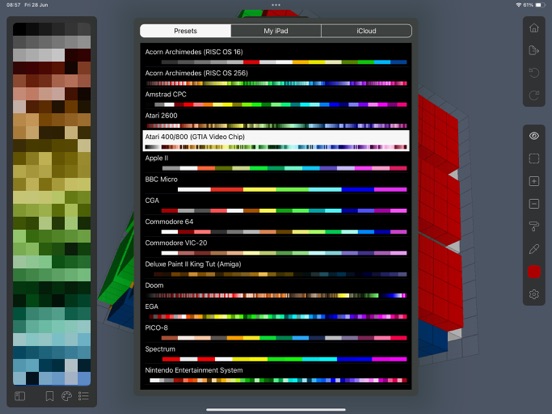The width and height of the screenshot is (552, 414).
Task: Tap the three-dot multitasking indicator
Action: click(x=276, y=5)
